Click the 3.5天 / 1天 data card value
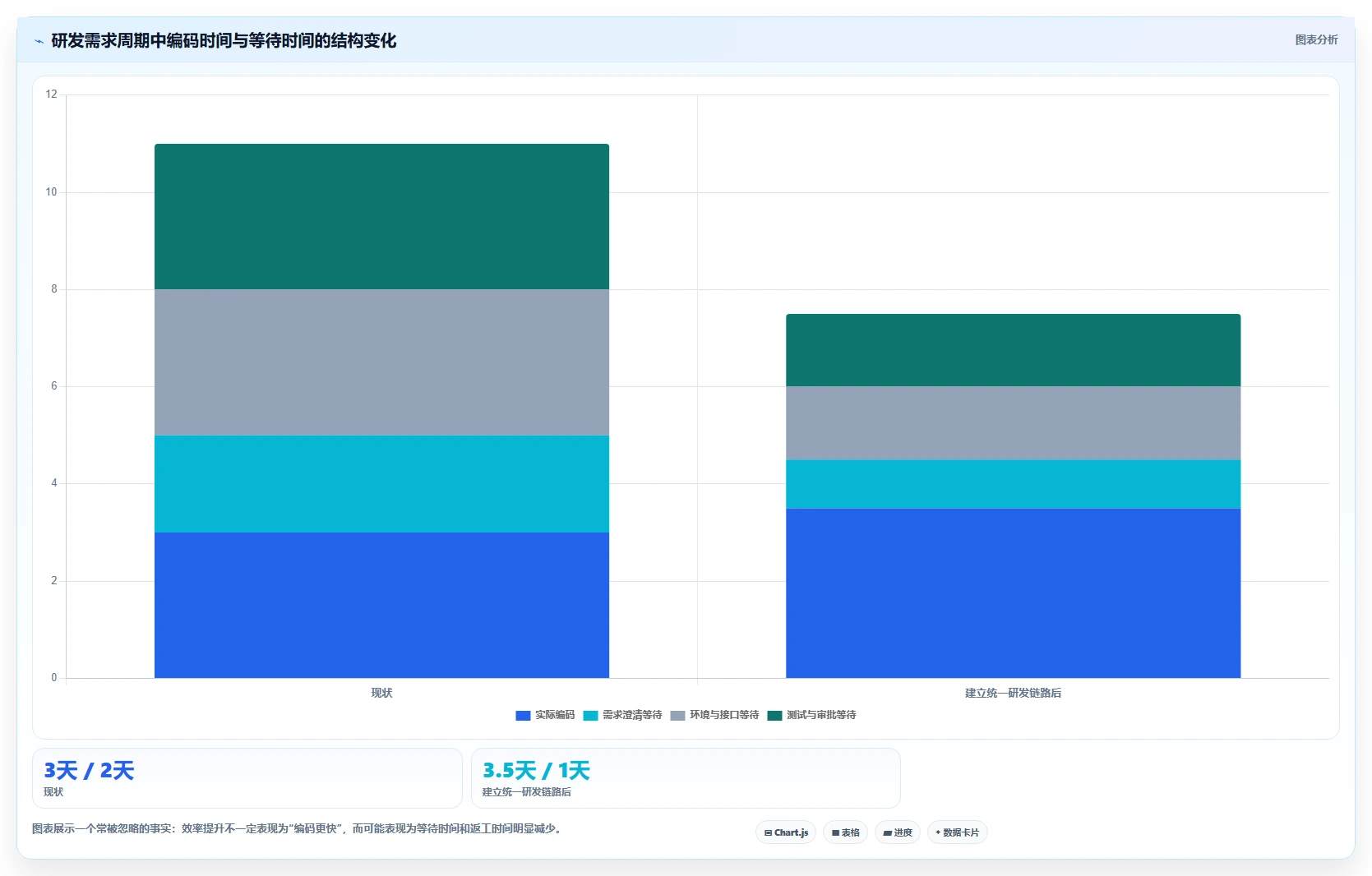Image resolution: width=1372 pixels, height=876 pixels. (536, 771)
